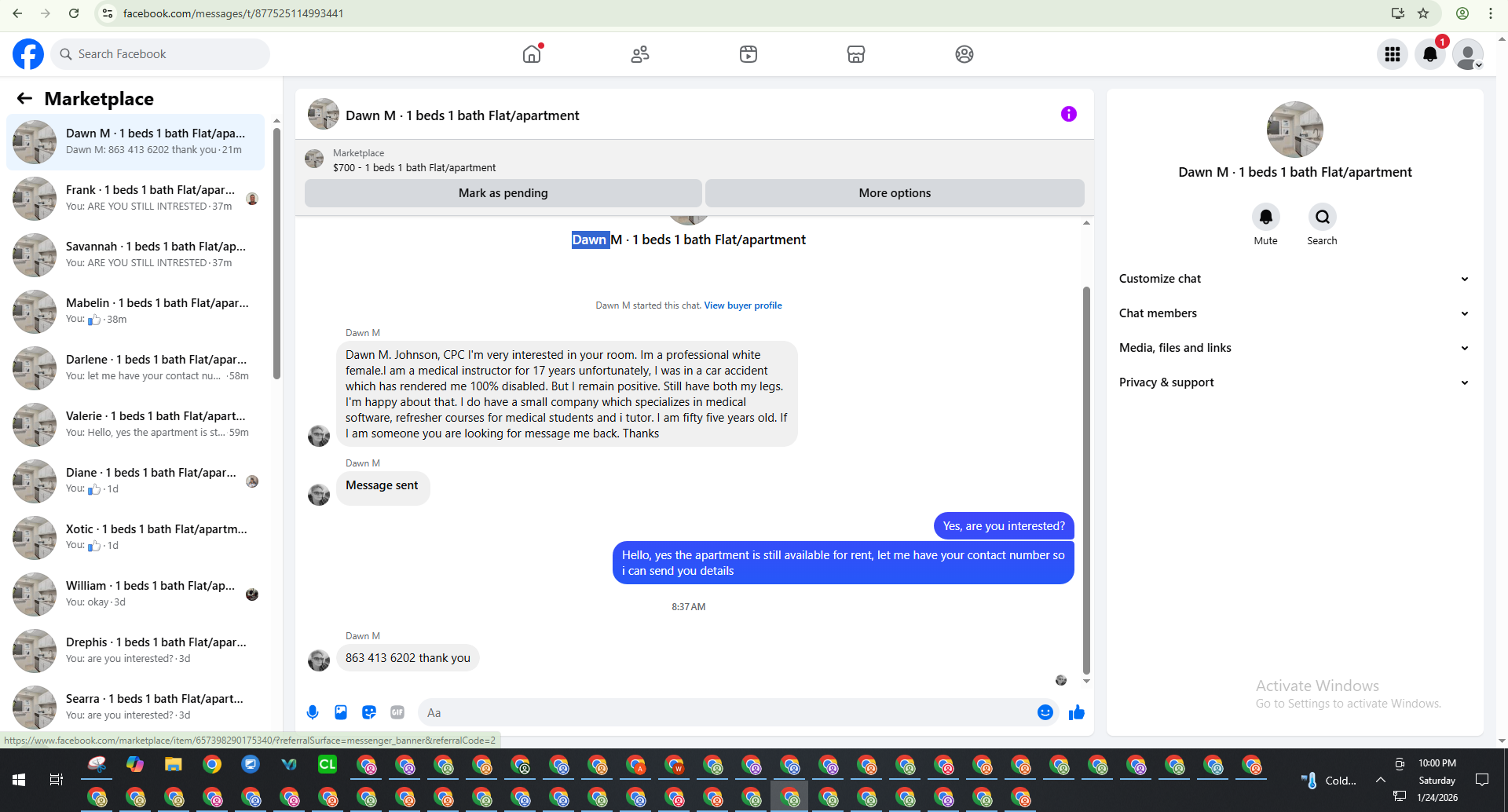Click the 'Yes, are you interested?' sent message
This screenshot has height=812, width=1508.
pos(1004,526)
